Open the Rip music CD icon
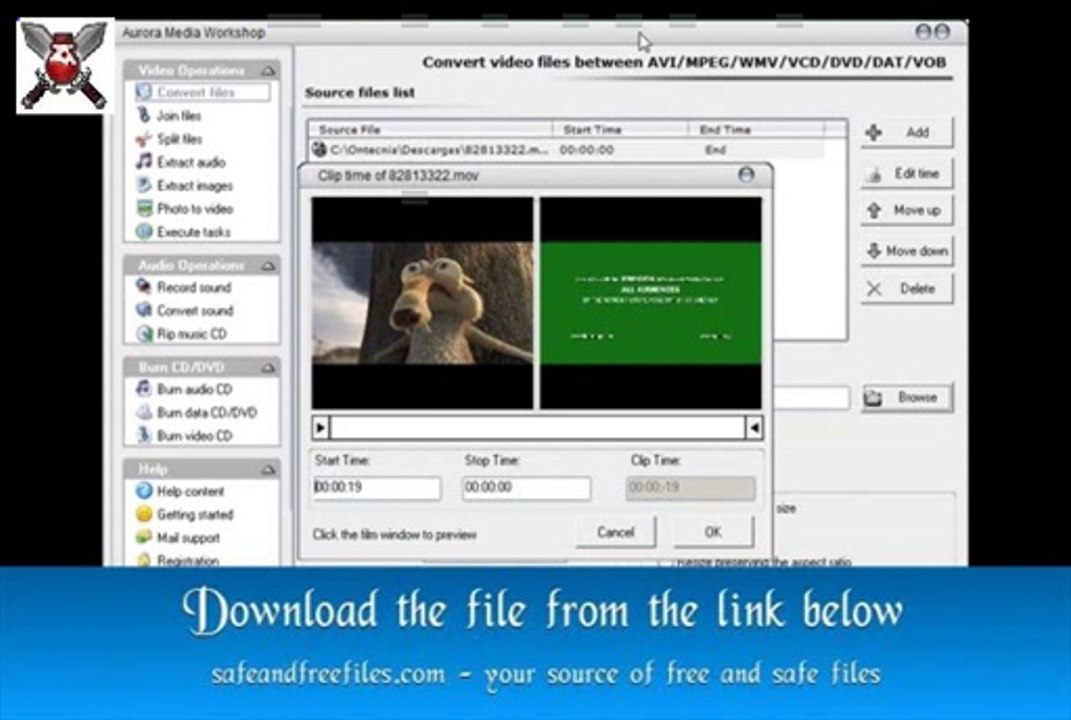The width and height of the screenshot is (1071, 720). (x=143, y=333)
